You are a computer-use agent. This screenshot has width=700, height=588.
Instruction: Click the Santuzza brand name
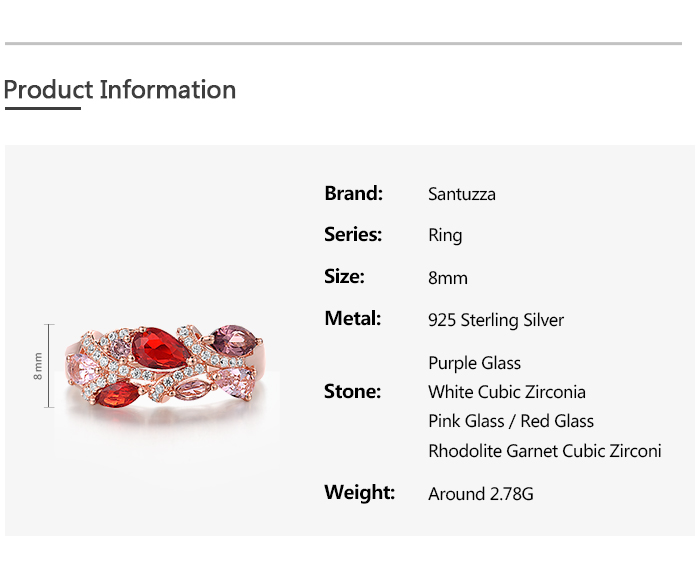coord(461,194)
